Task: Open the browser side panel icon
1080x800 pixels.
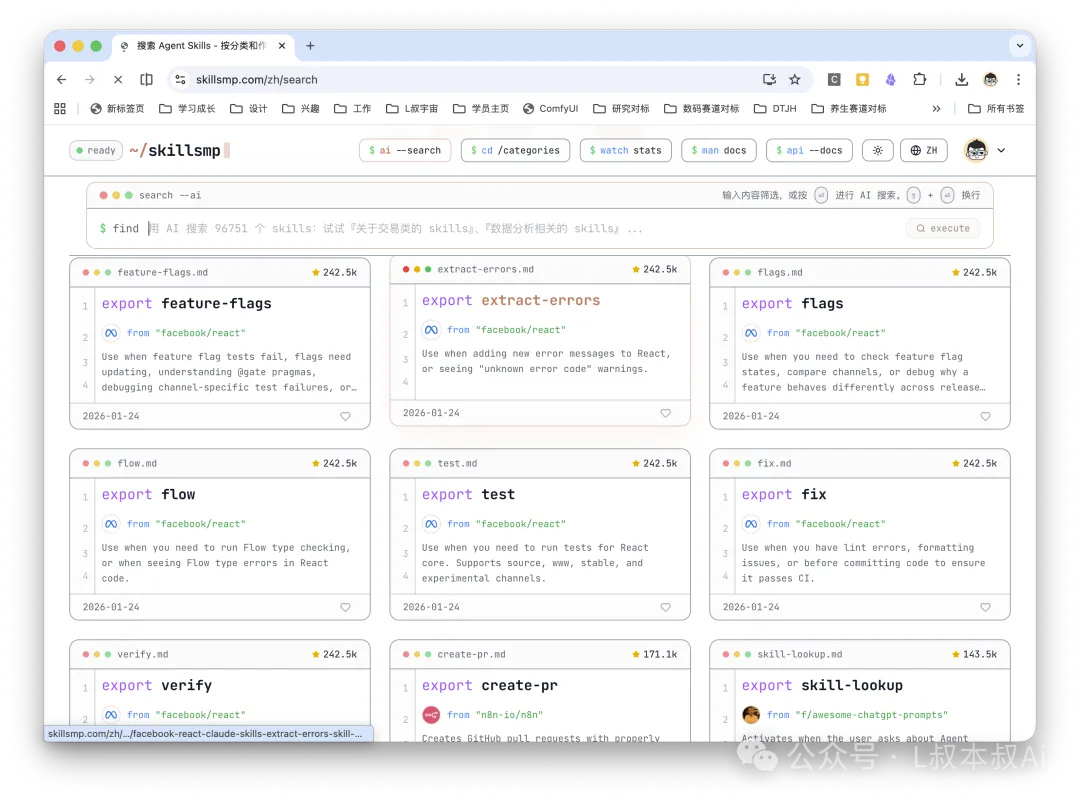Action: pyautogui.click(x=147, y=80)
